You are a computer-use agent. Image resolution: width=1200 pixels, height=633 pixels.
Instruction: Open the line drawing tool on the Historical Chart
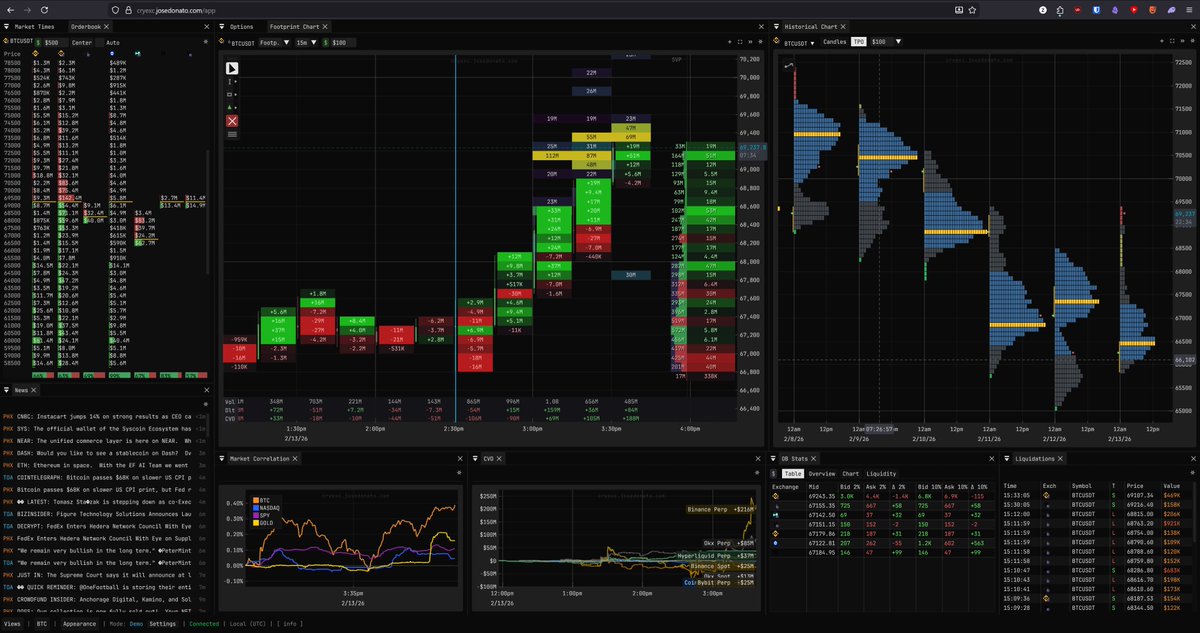(x=789, y=66)
